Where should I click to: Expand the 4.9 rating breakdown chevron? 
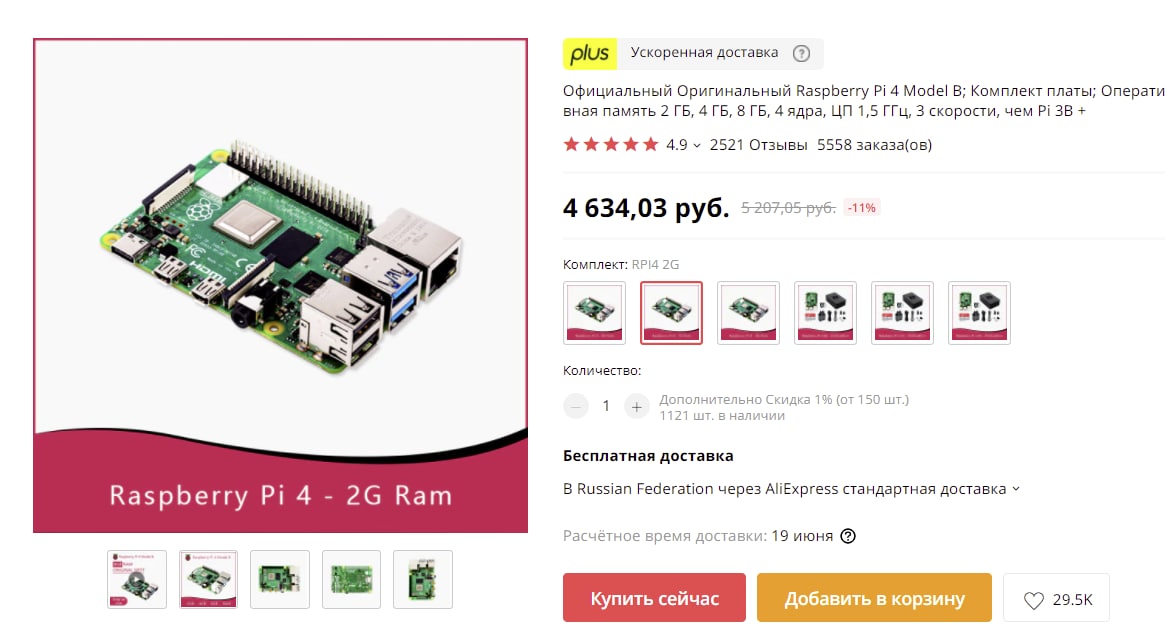click(697, 146)
